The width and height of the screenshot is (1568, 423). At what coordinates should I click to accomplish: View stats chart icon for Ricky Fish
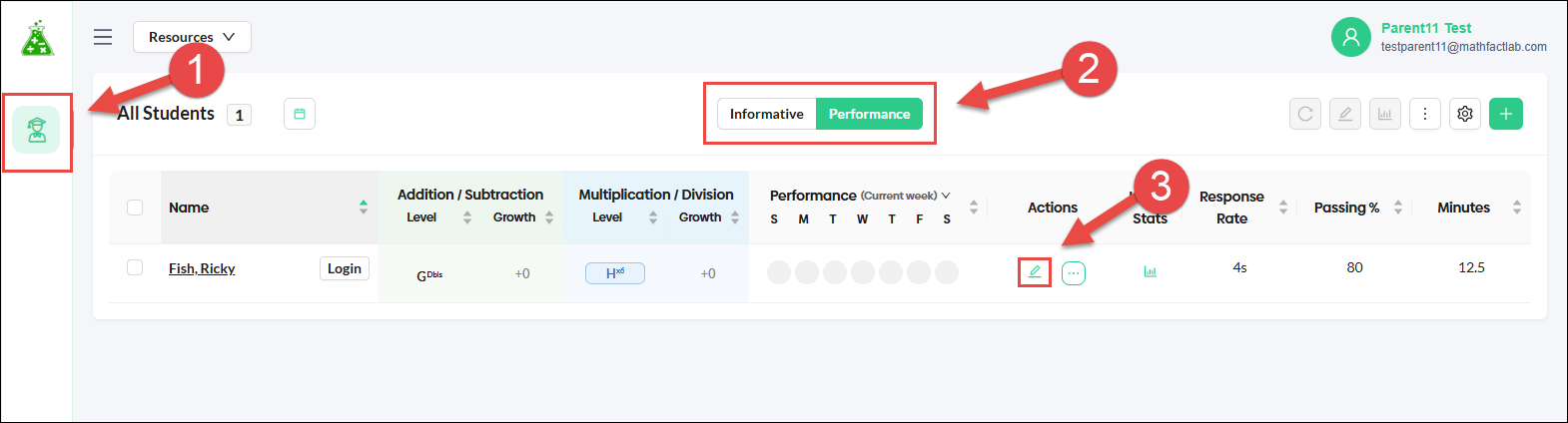1151,271
